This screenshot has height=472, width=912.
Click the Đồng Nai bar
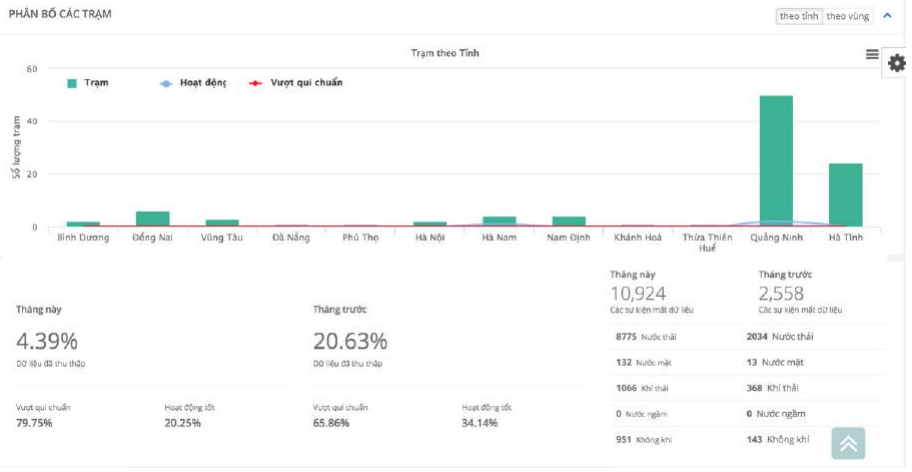coord(152,219)
